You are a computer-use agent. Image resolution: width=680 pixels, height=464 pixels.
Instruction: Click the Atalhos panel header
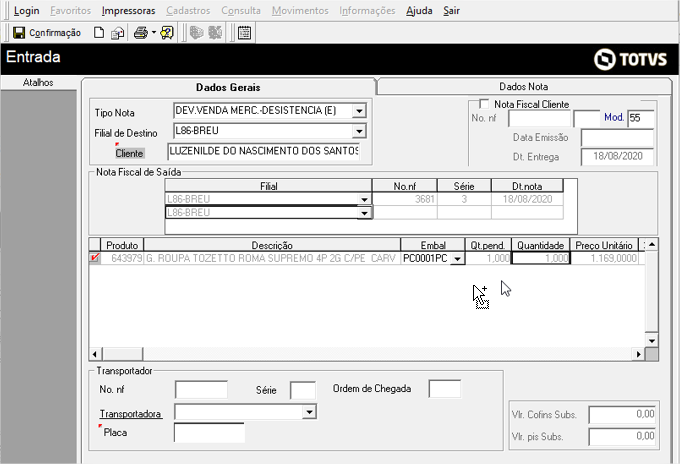point(38,82)
